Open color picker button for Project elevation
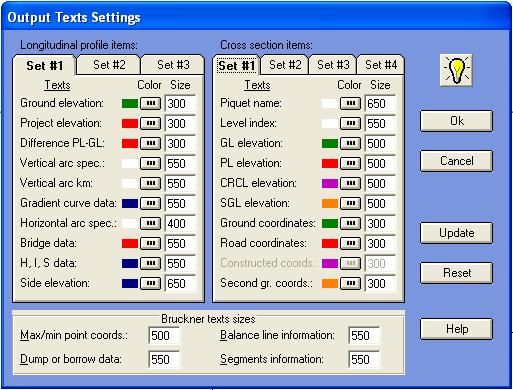 [x=150, y=124]
